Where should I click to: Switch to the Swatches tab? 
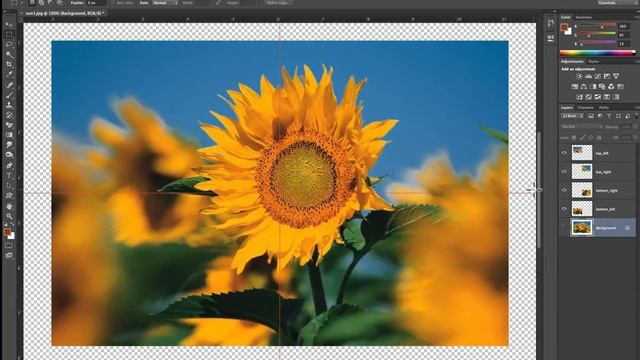pos(583,17)
